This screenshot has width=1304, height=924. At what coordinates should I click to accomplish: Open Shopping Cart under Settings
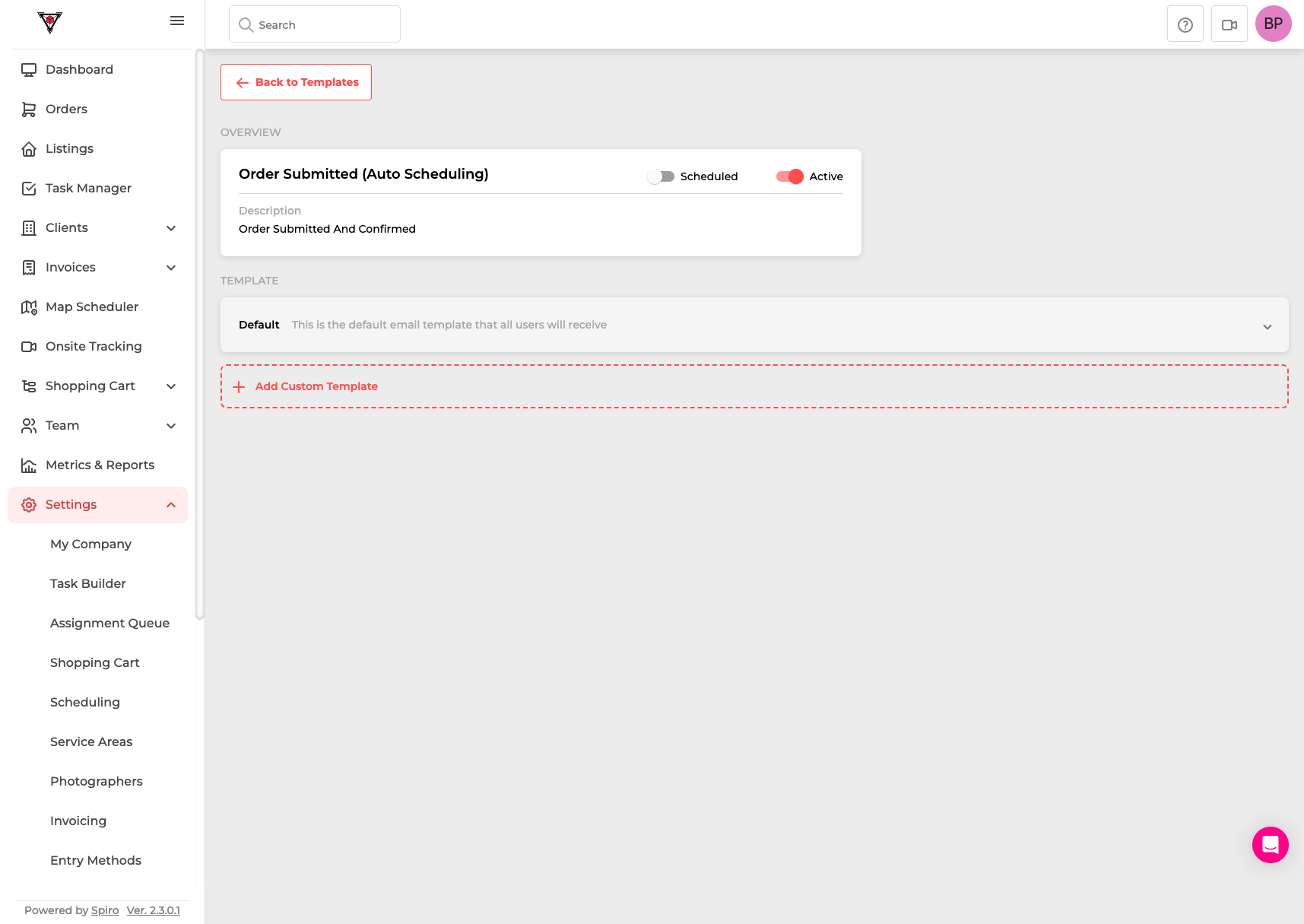click(x=95, y=662)
